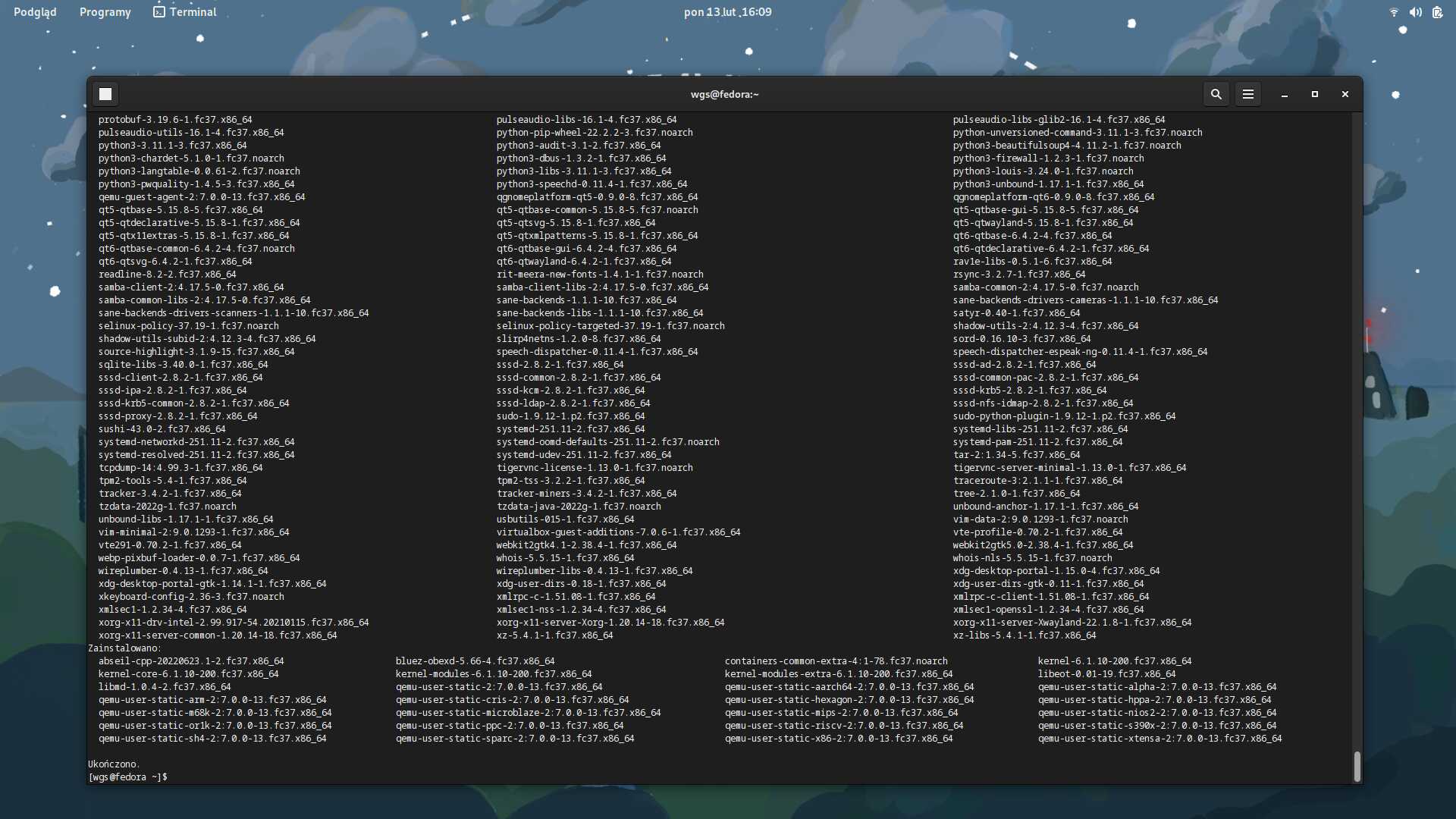This screenshot has height=819, width=1456.
Task: Select abseil-cpp-20220623.1-2 package entry
Action: 191,661
